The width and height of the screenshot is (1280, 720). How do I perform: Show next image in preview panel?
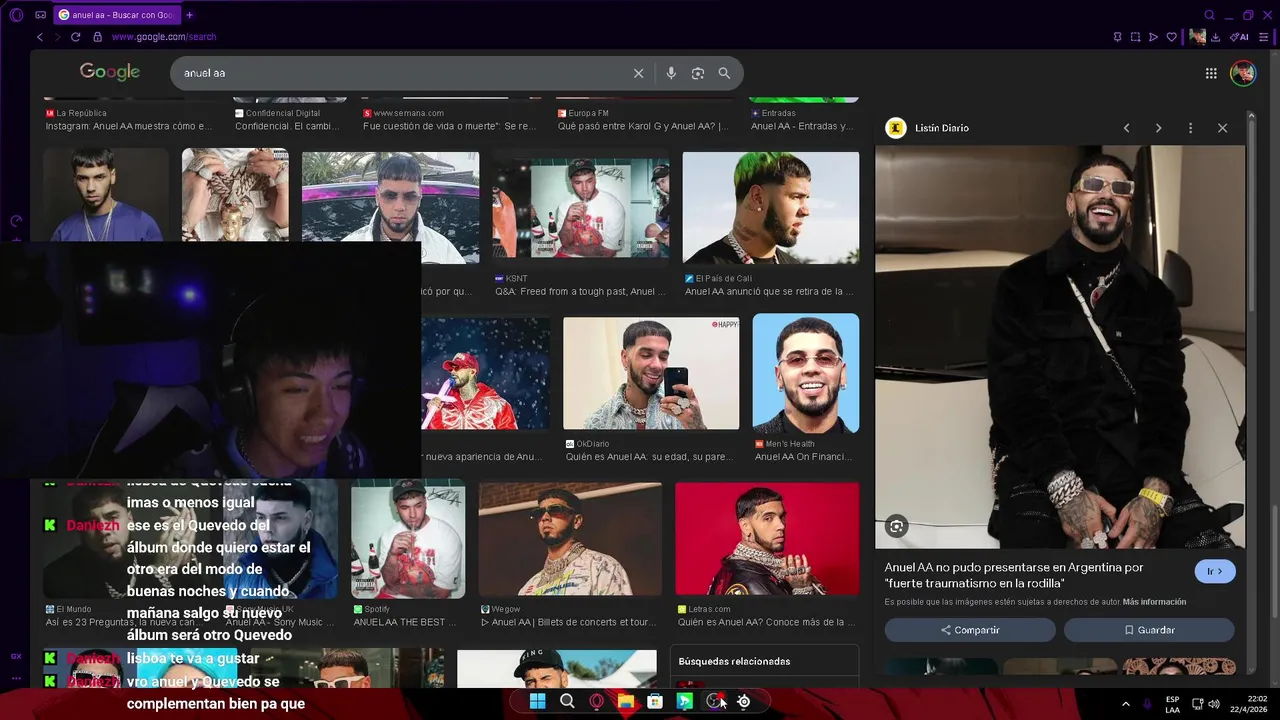[x=1158, y=128]
